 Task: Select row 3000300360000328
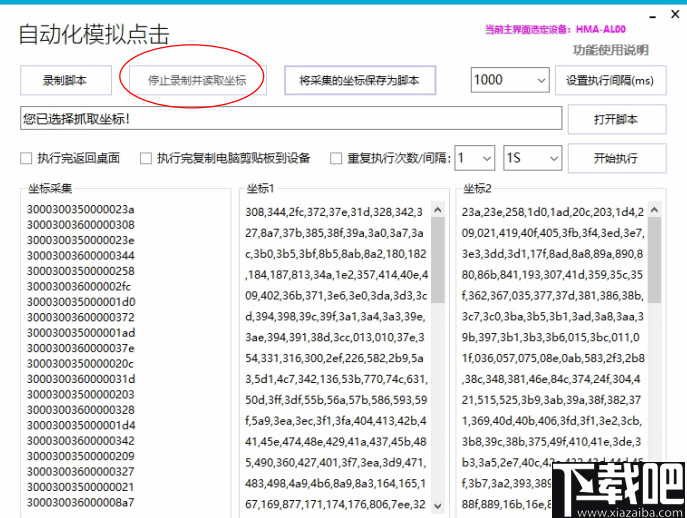[x=81, y=410]
